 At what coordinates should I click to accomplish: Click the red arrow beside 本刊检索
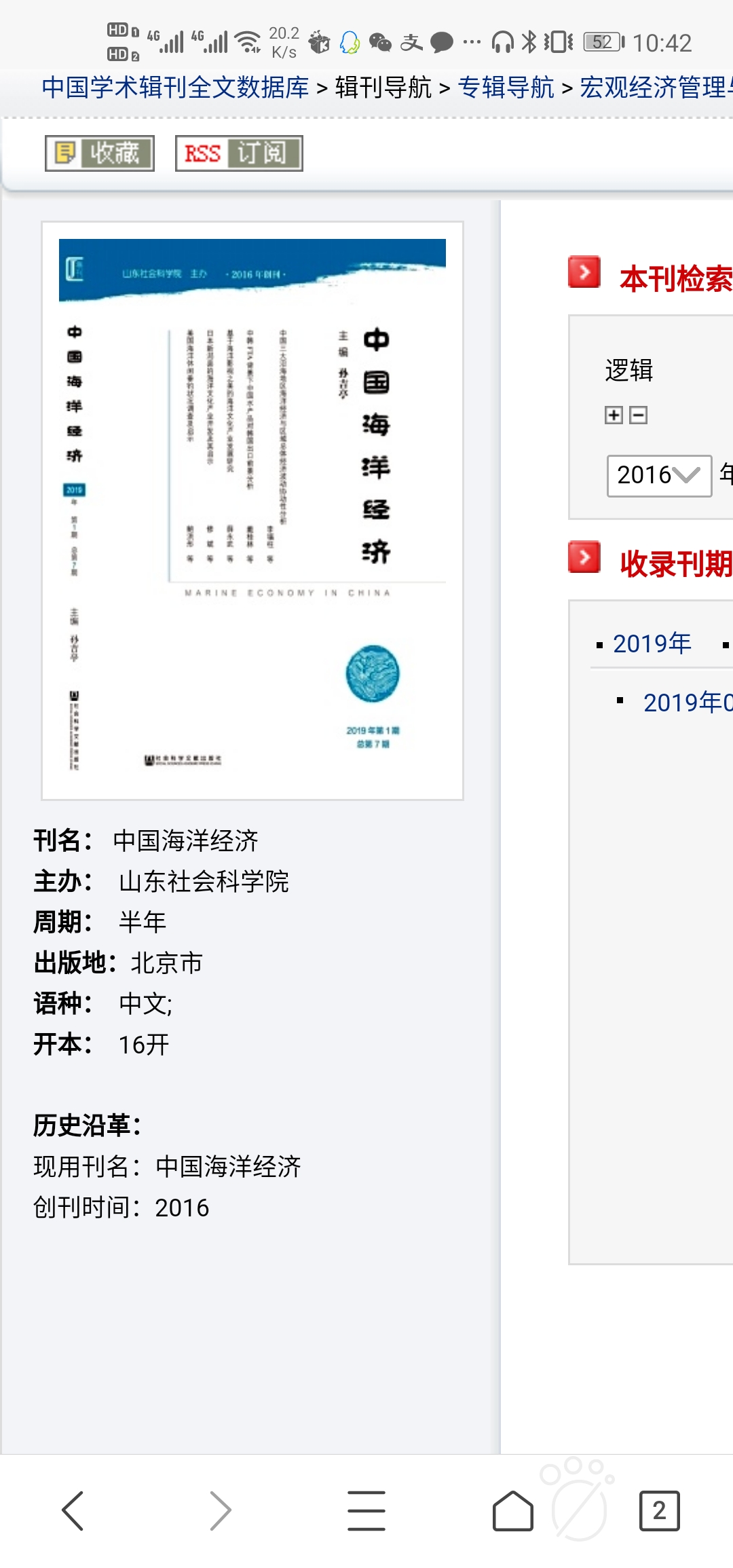pos(584,272)
